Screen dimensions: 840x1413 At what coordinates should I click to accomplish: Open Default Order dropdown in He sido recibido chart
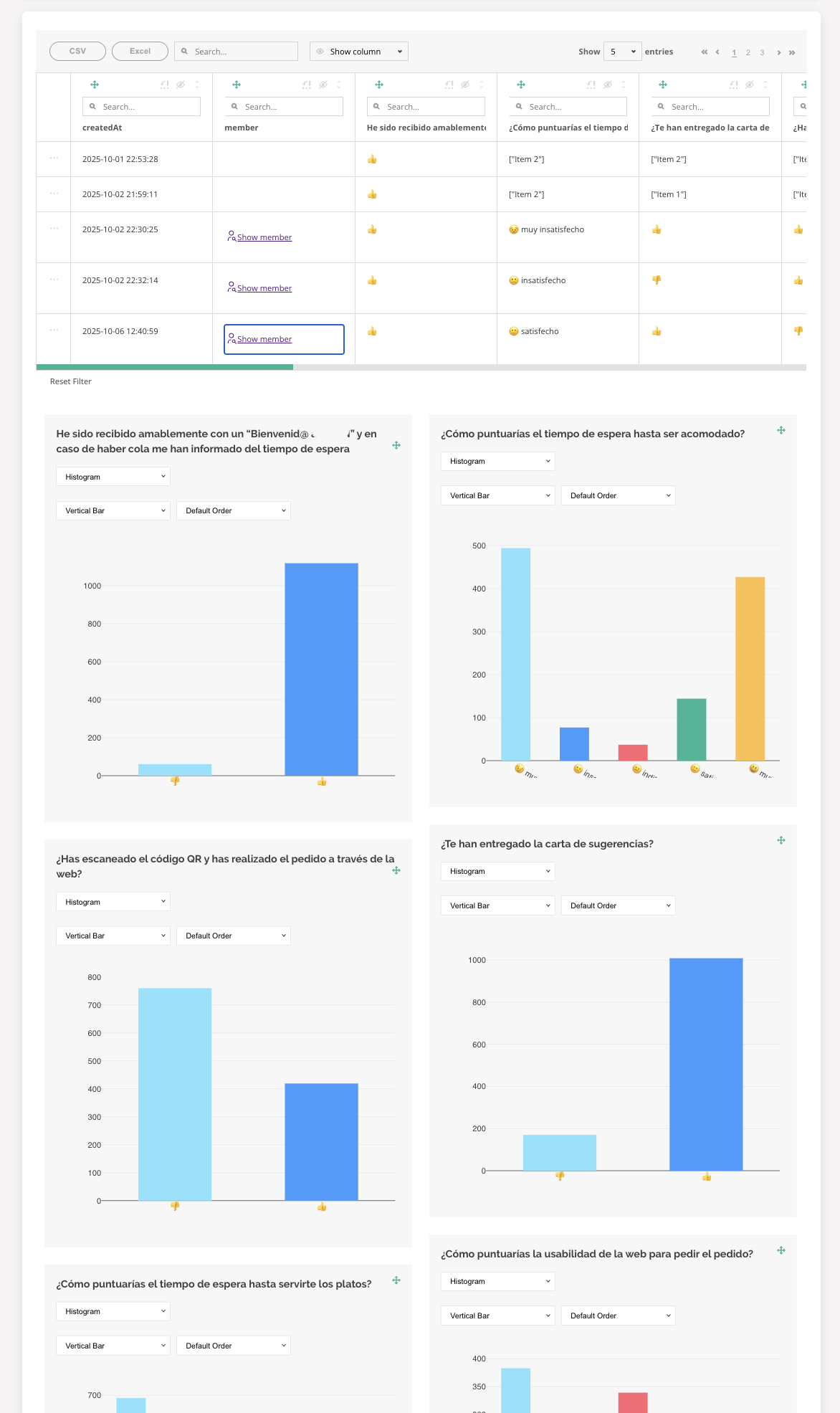point(234,510)
